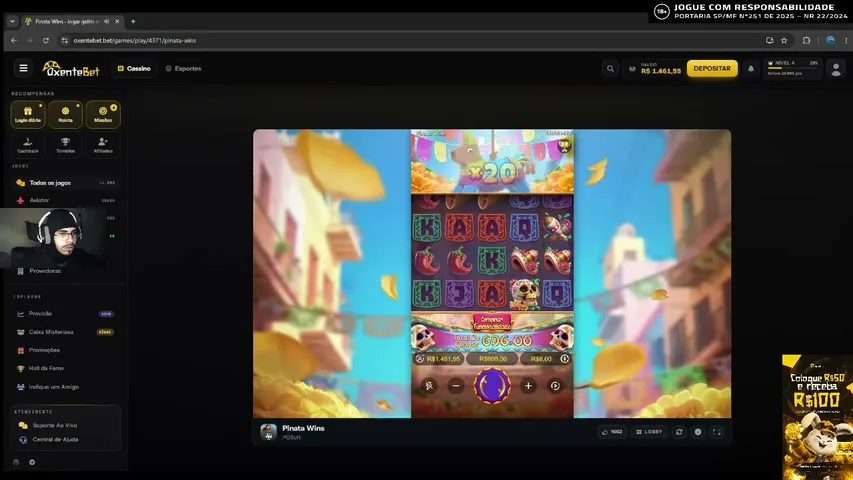Open the browser three-dot menu

[846, 40]
